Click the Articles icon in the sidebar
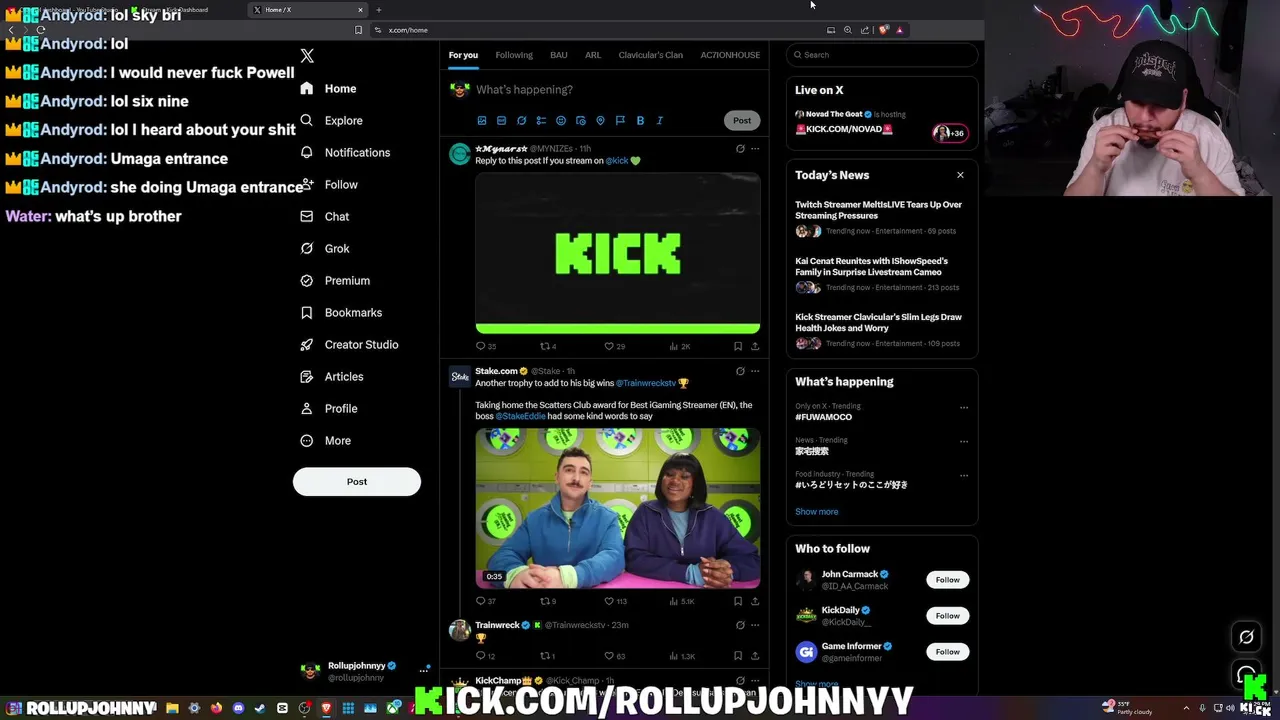Image resolution: width=1280 pixels, height=720 pixels. [307, 377]
